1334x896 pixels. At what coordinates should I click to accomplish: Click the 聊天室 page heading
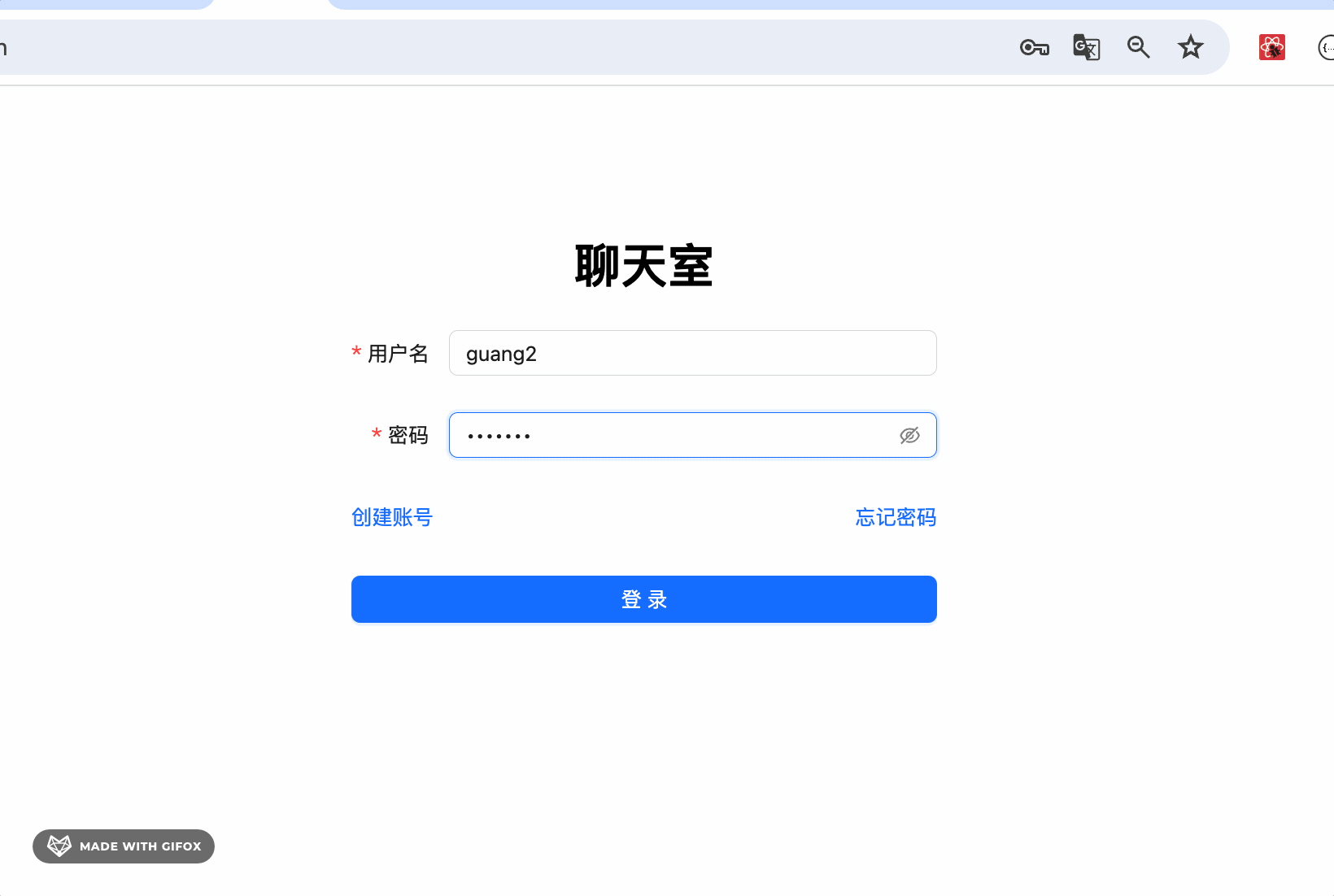643,266
